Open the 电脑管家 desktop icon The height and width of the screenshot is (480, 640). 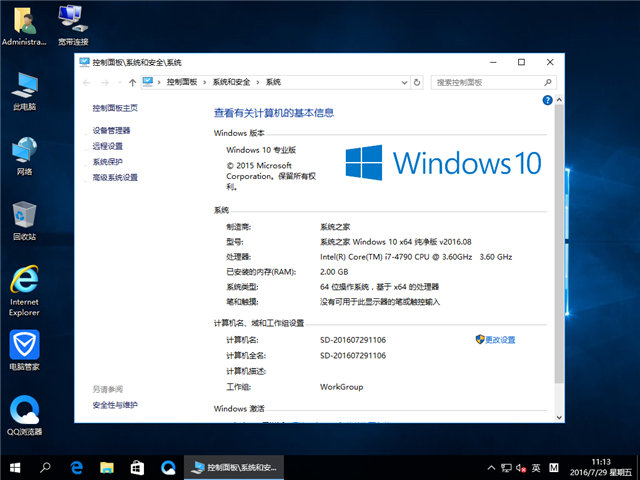(24, 348)
